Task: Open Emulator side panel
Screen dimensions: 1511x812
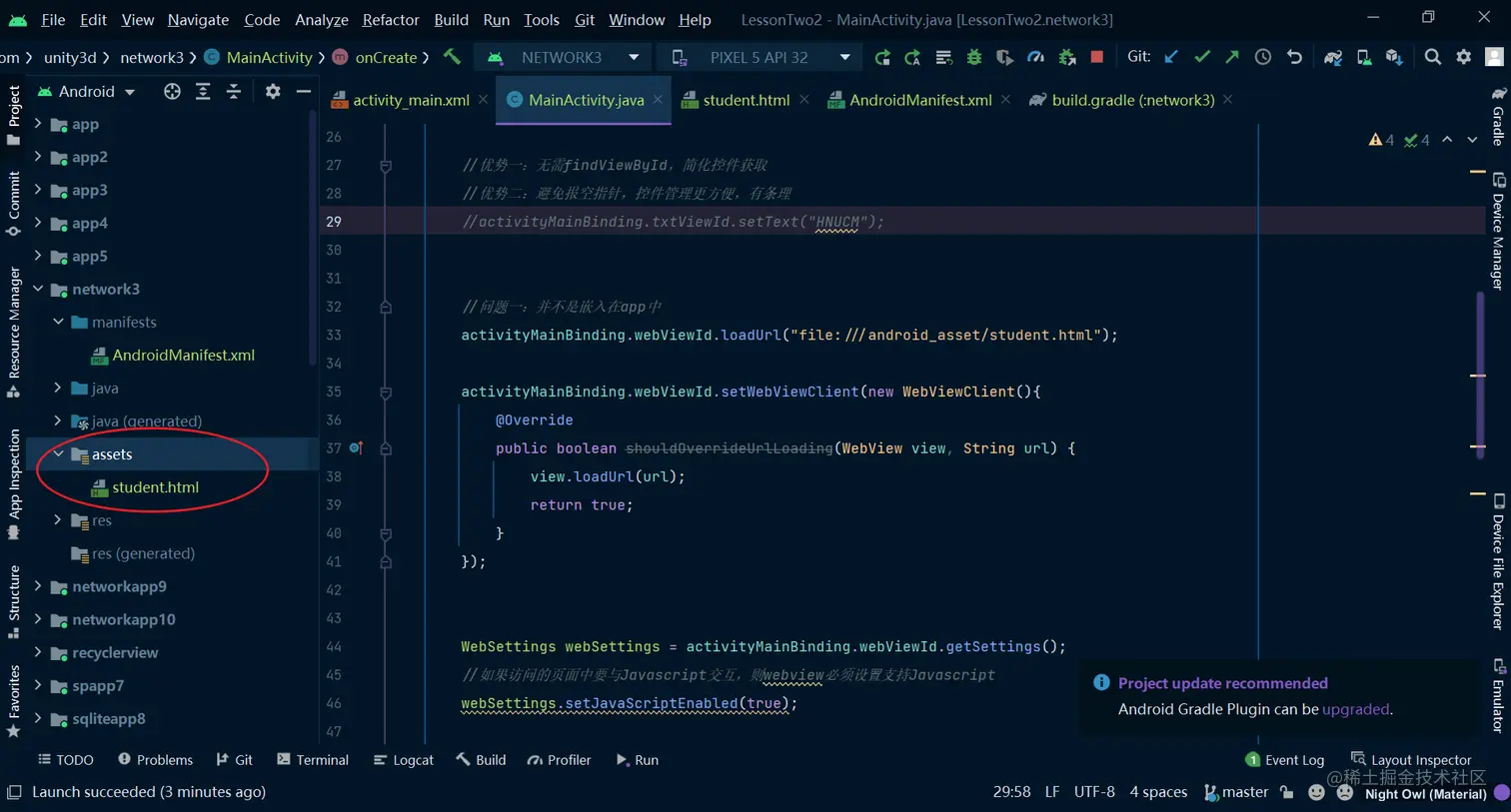Action: [x=1498, y=696]
